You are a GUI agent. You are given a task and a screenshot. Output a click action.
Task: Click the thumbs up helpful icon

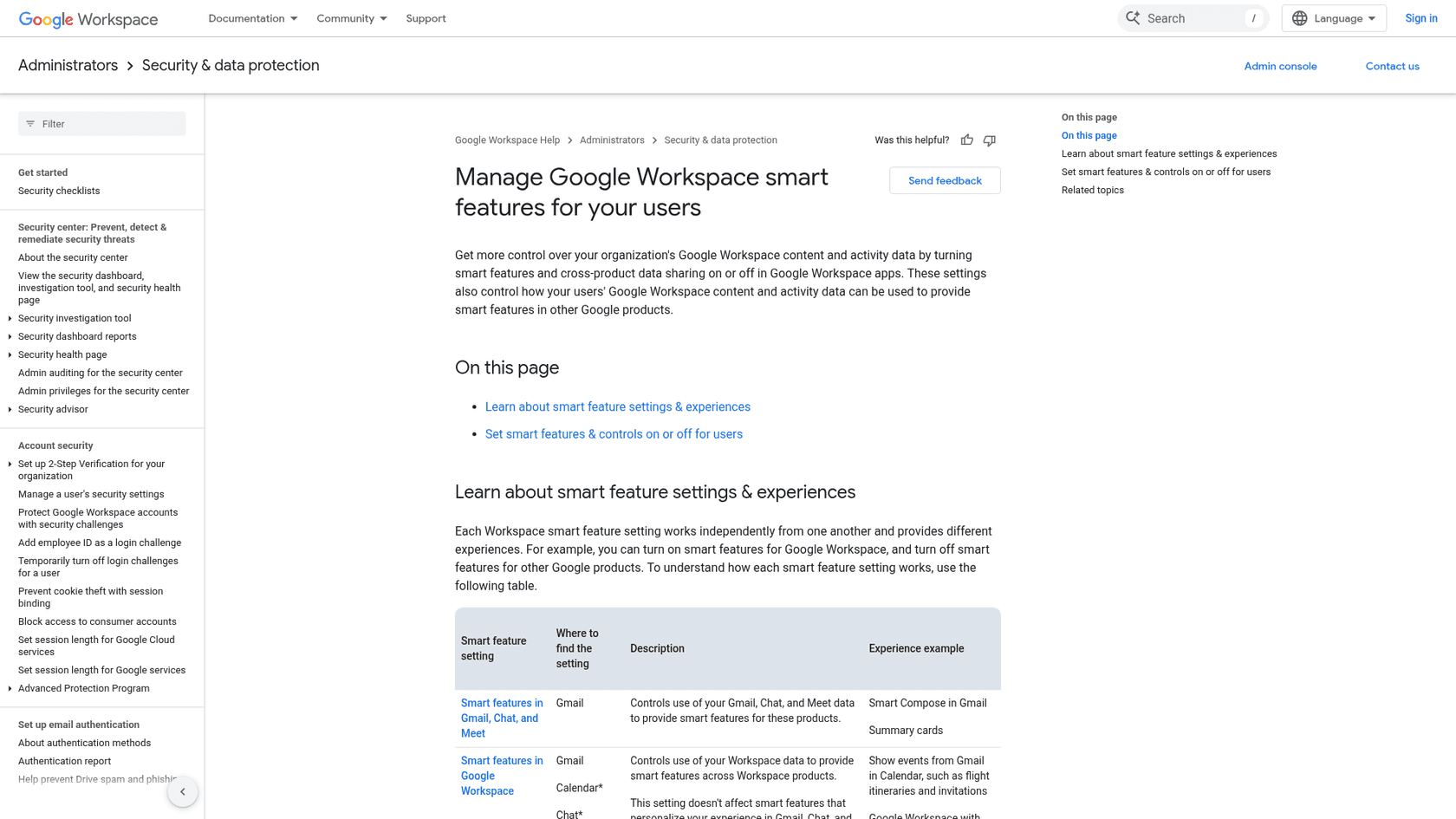pos(967,140)
